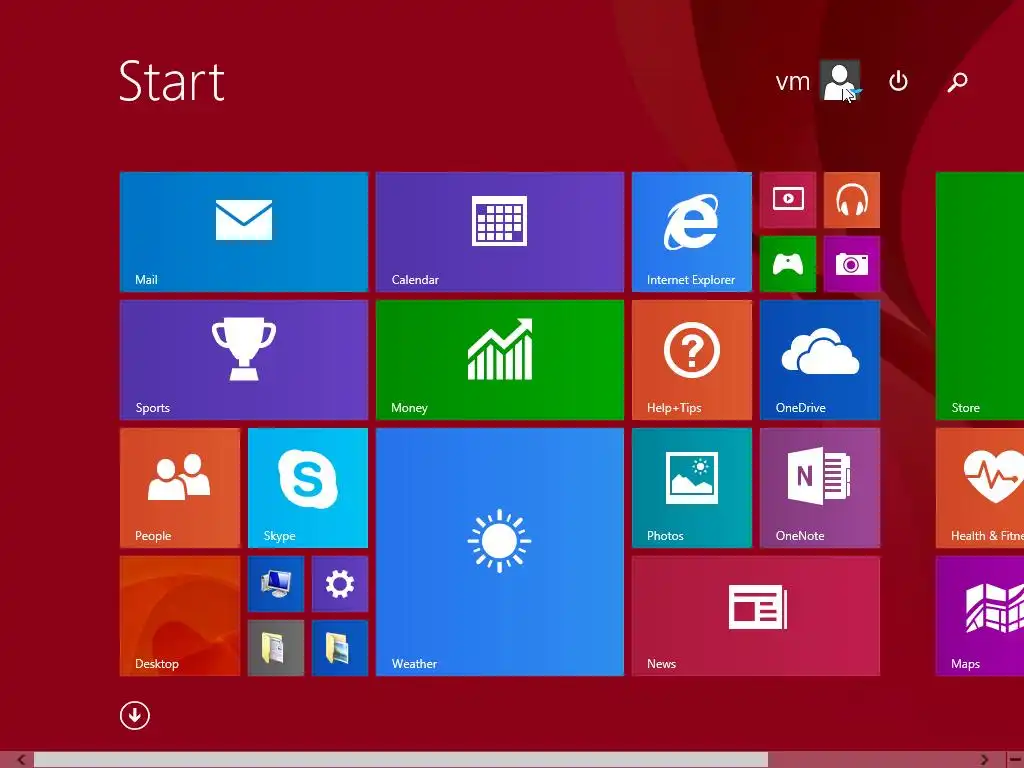The height and width of the screenshot is (768, 1024).
Task: Open the Video small tile
Action: (788, 200)
